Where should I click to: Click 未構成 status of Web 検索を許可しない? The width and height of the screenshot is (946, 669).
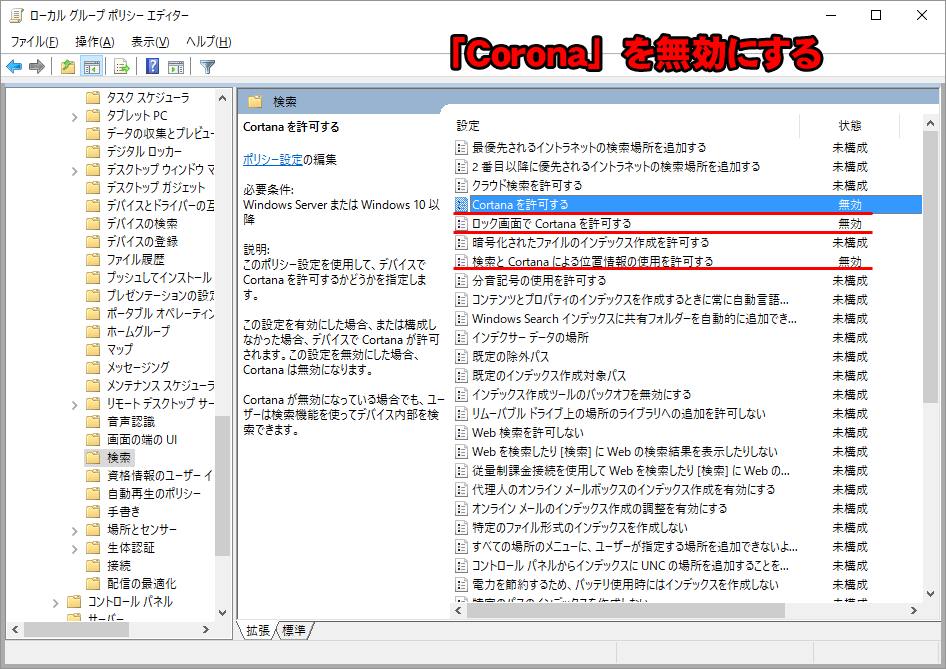pos(849,433)
